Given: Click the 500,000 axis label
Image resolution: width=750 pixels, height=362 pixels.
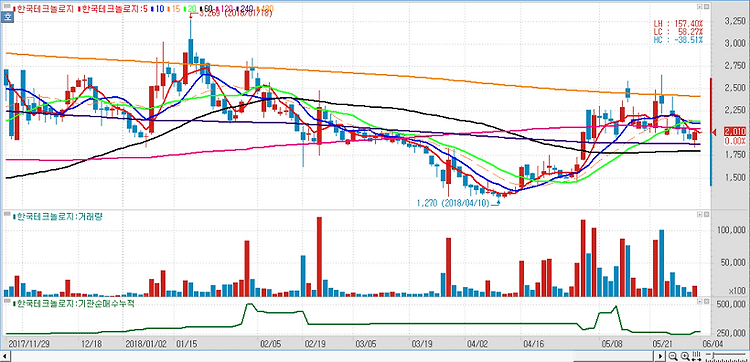Looking at the screenshot, I should [731, 304].
